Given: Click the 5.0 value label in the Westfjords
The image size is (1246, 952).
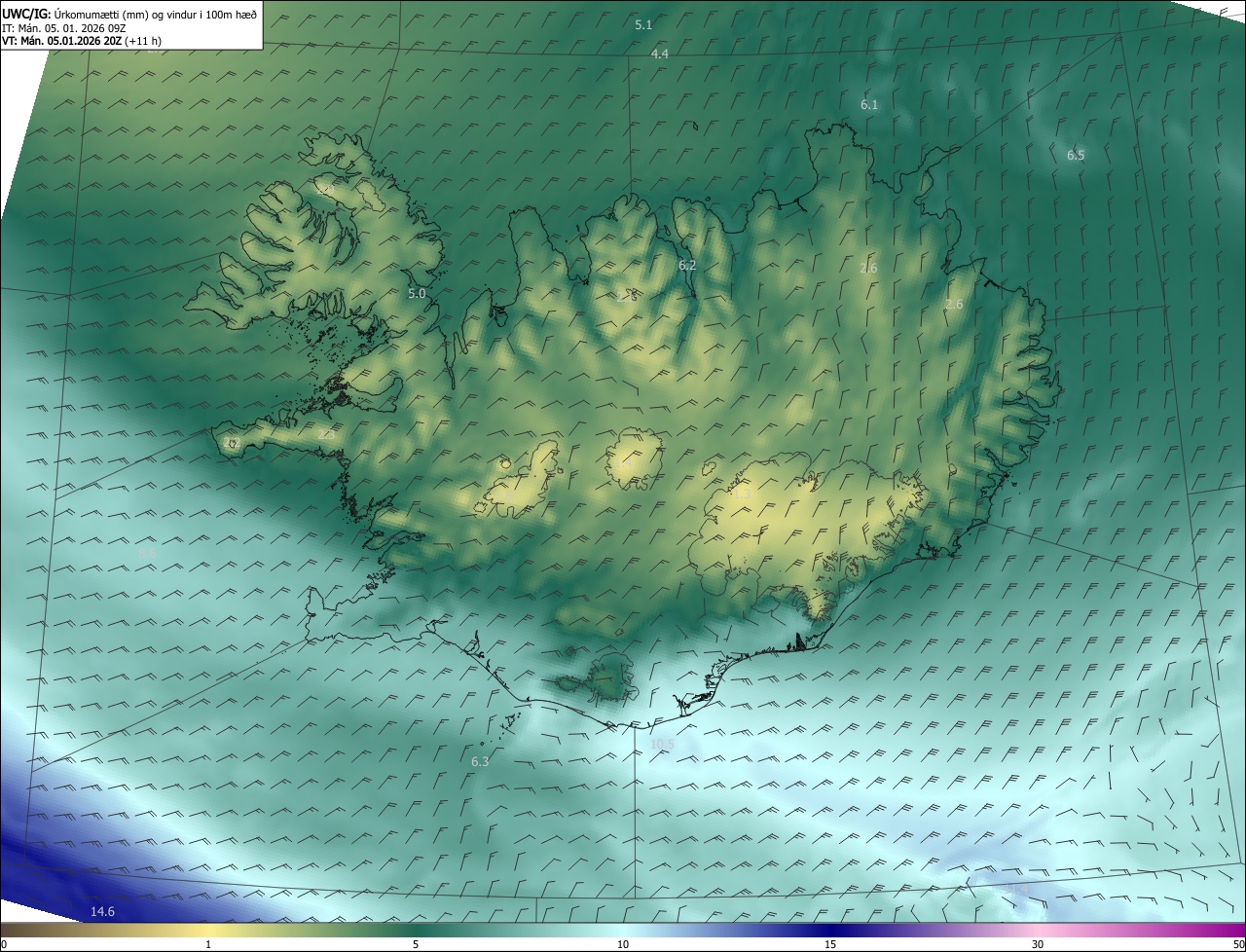Looking at the screenshot, I should (x=417, y=293).
